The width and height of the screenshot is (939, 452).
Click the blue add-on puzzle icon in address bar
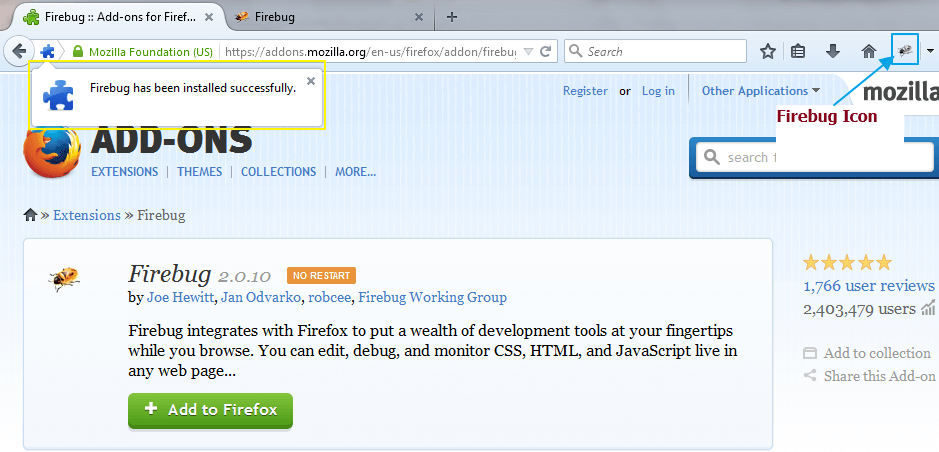coord(47,52)
